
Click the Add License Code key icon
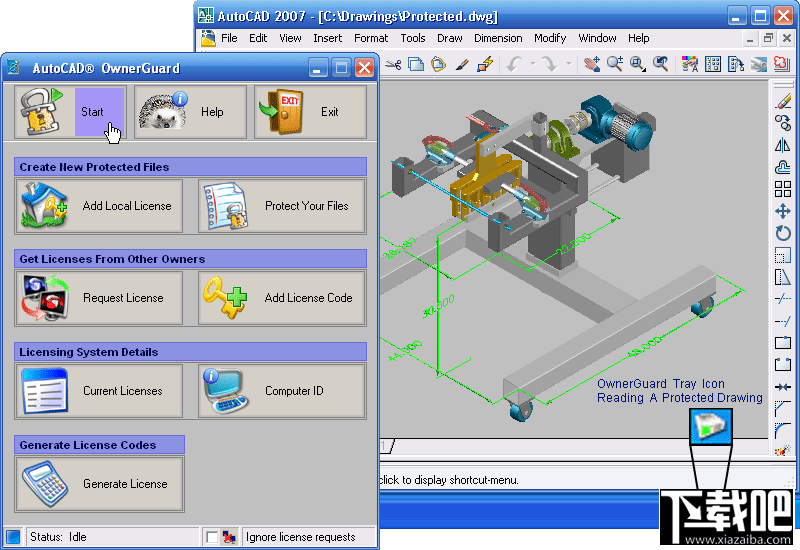[x=224, y=297]
